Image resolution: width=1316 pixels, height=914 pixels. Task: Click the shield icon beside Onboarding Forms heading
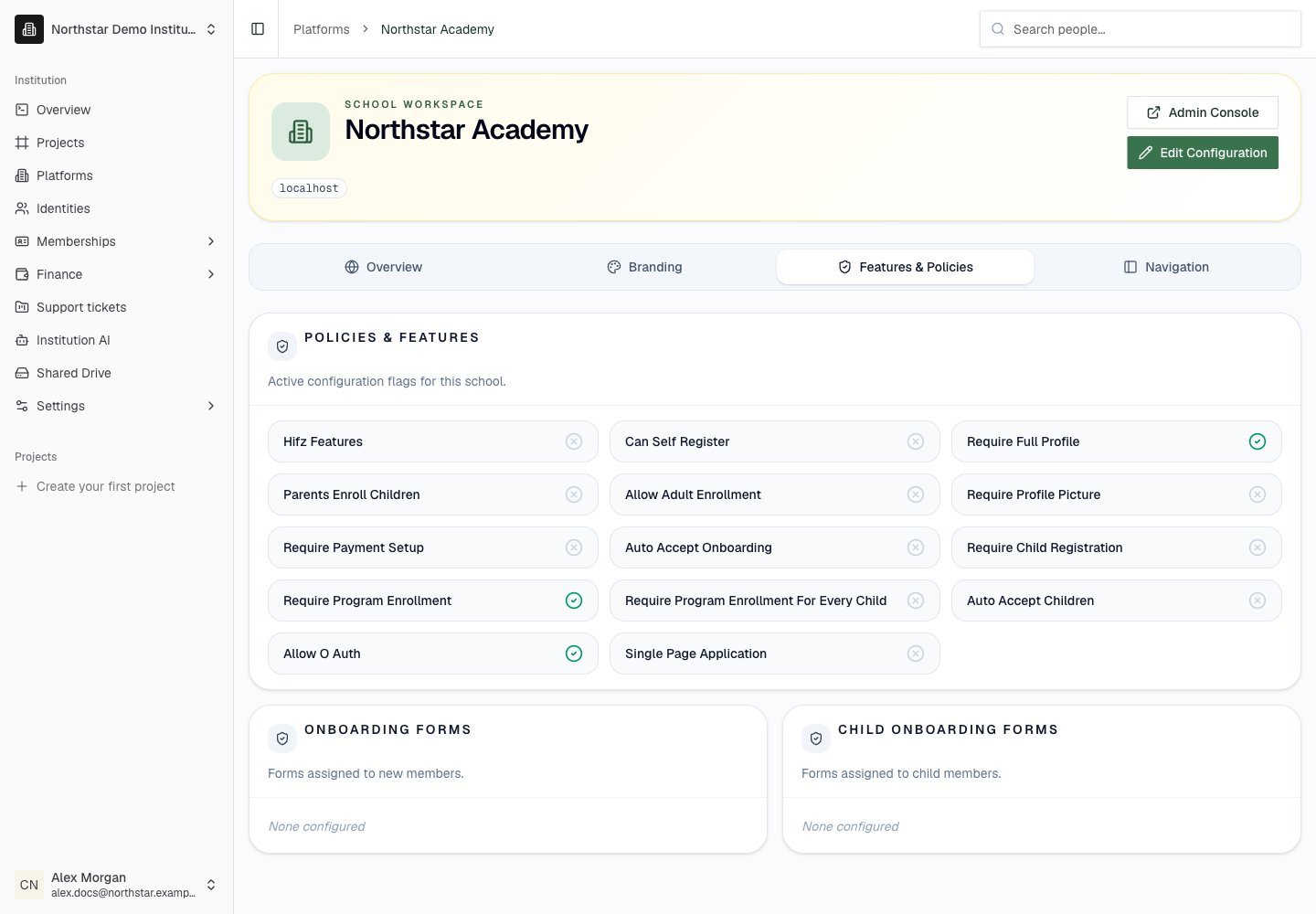(x=282, y=739)
